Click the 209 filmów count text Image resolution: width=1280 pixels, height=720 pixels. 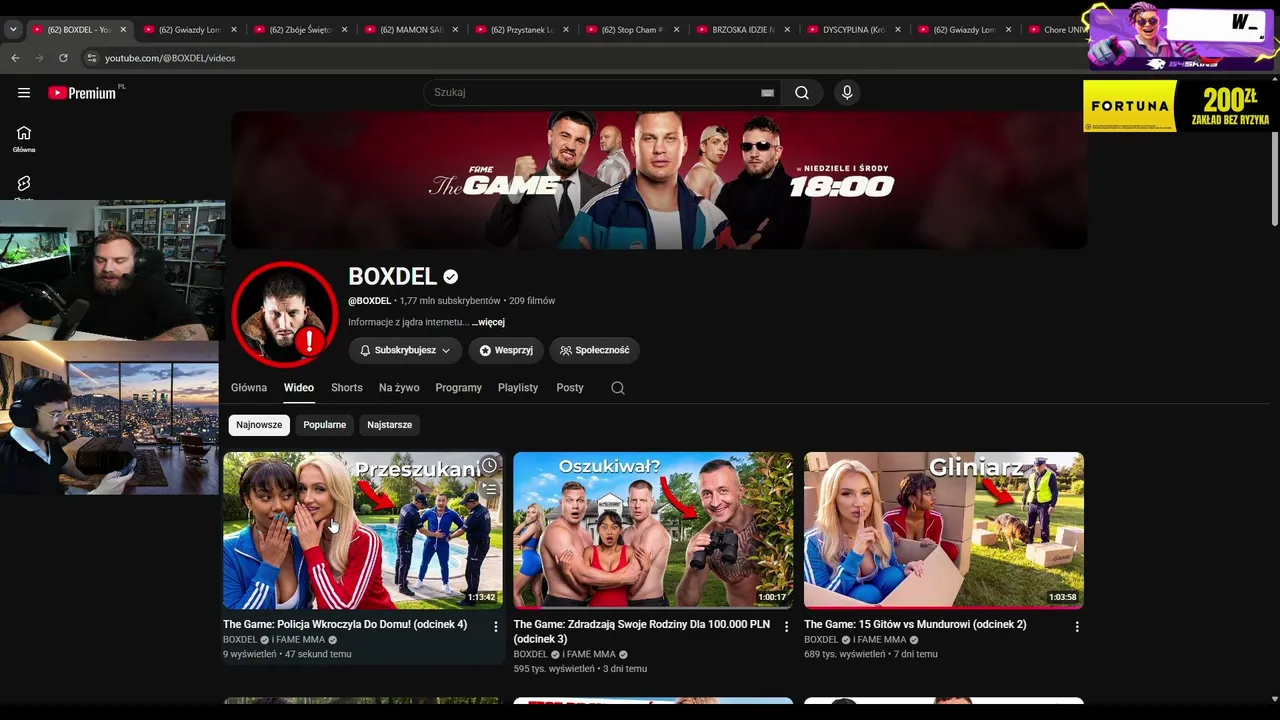532,301
